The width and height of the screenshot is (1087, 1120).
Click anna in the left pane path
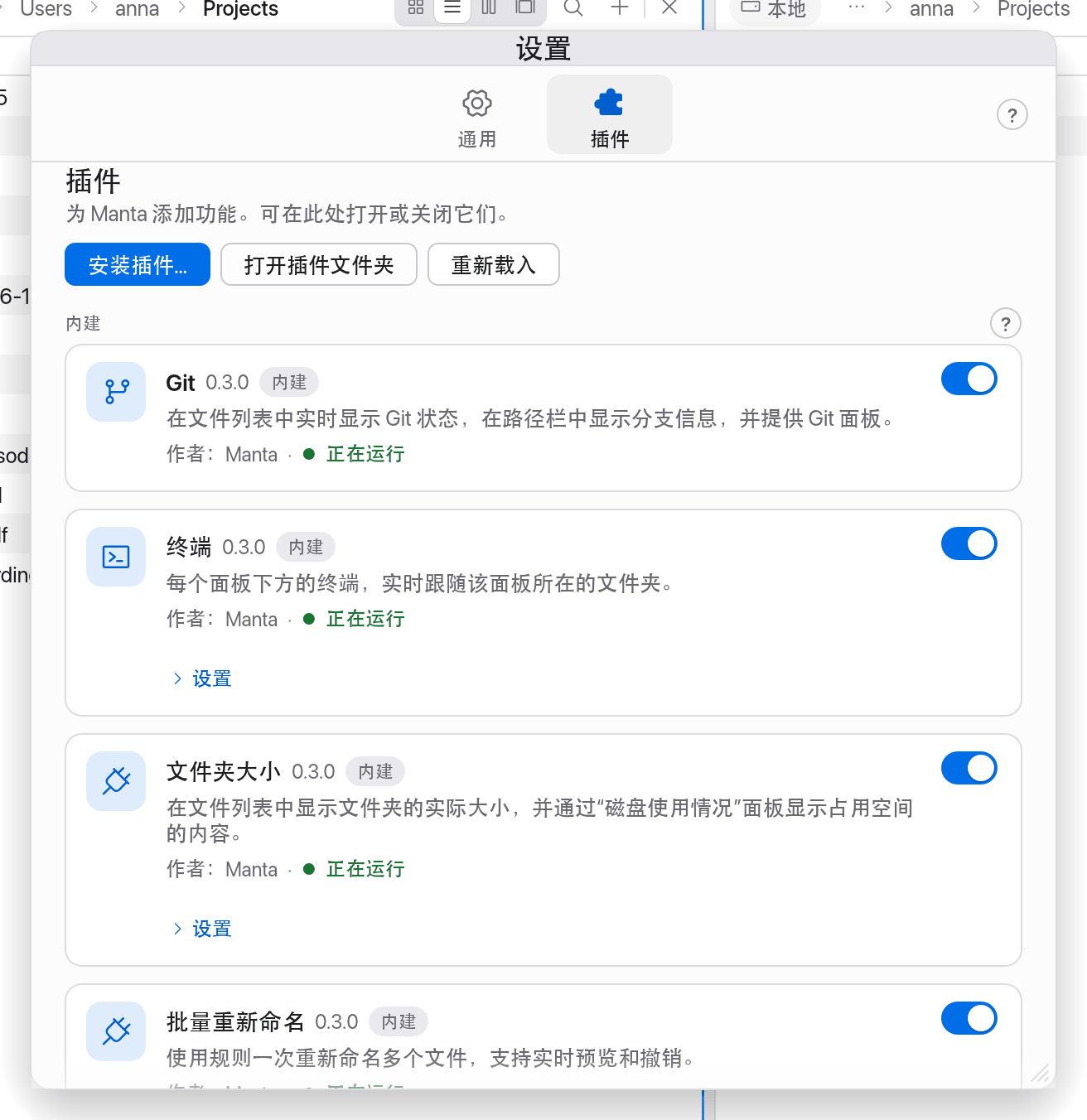(137, 9)
